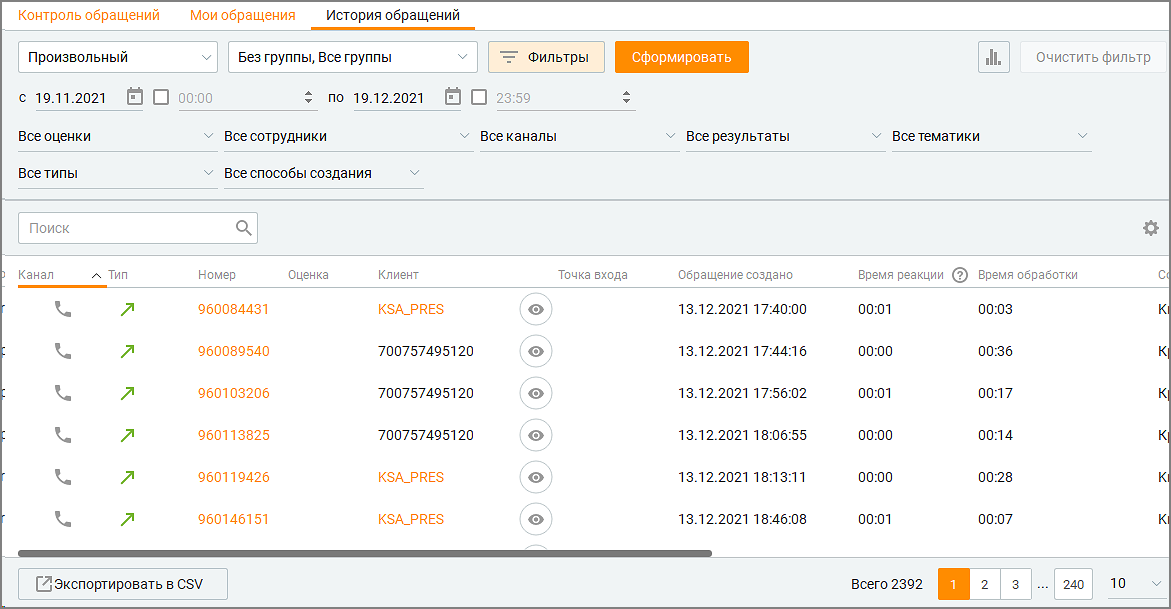Image resolution: width=1171 pixels, height=609 pixels.
Task: Open the Произвольный period dropdown
Action: pyautogui.click(x=118, y=57)
